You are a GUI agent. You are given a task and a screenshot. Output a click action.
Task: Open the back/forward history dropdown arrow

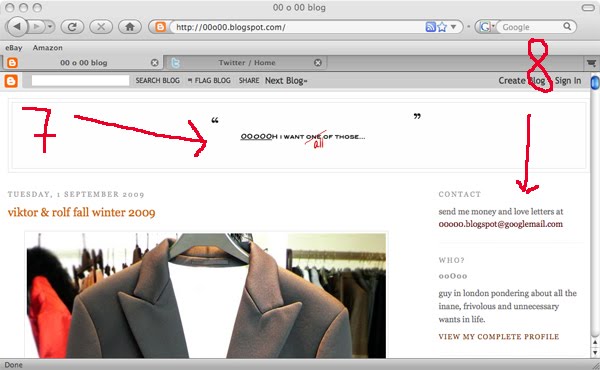50,26
